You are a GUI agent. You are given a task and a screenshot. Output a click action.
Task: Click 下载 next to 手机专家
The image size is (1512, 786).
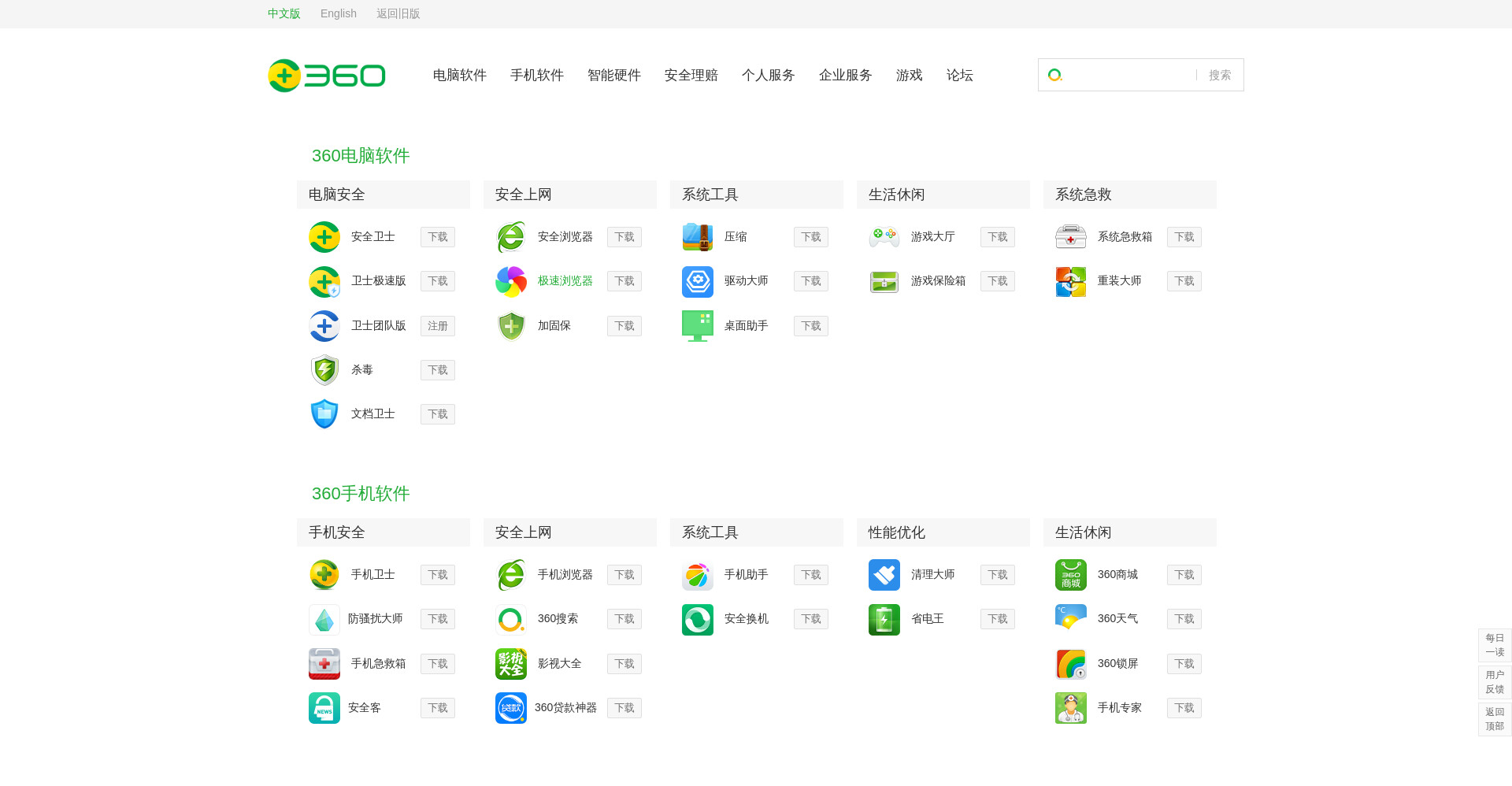(1184, 708)
